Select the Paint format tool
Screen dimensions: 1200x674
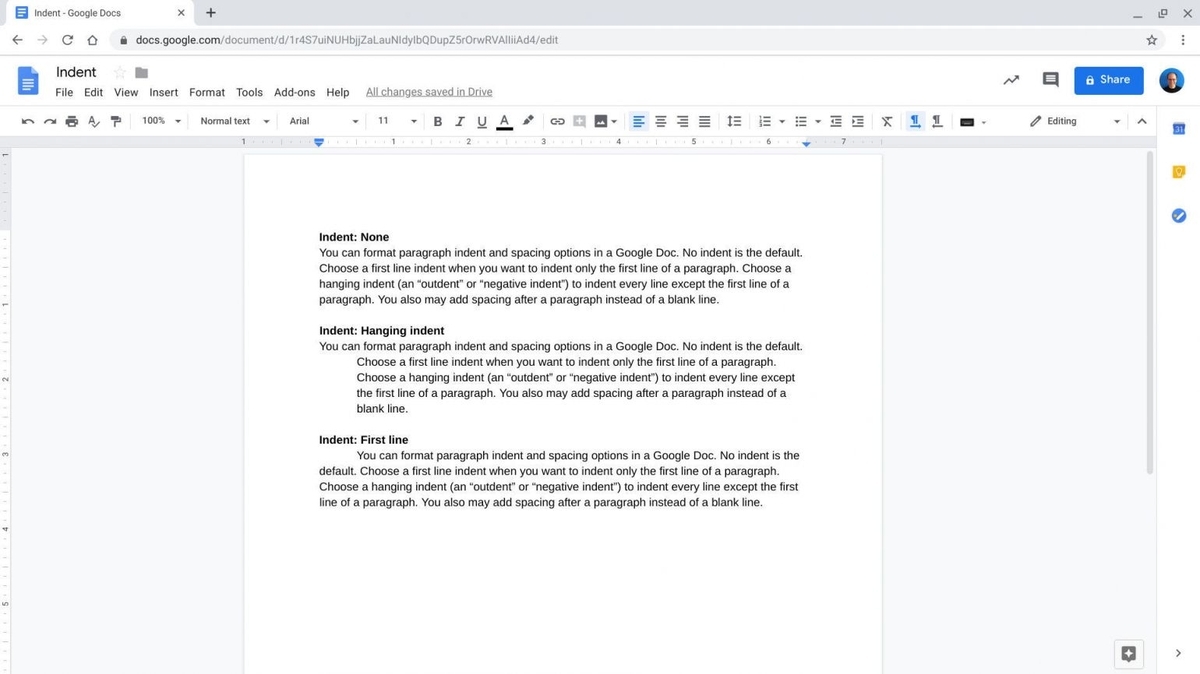[x=116, y=121]
